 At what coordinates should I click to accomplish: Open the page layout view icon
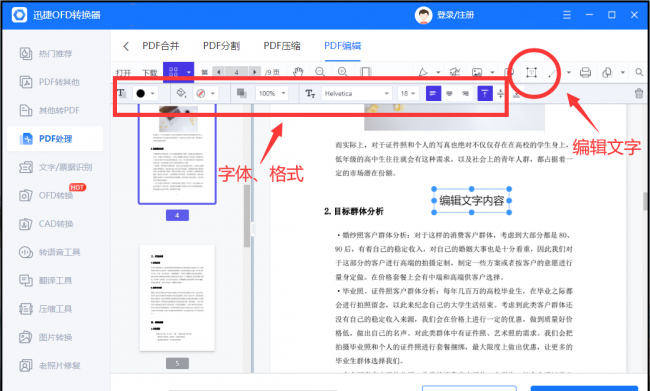[x=365, y=72]
